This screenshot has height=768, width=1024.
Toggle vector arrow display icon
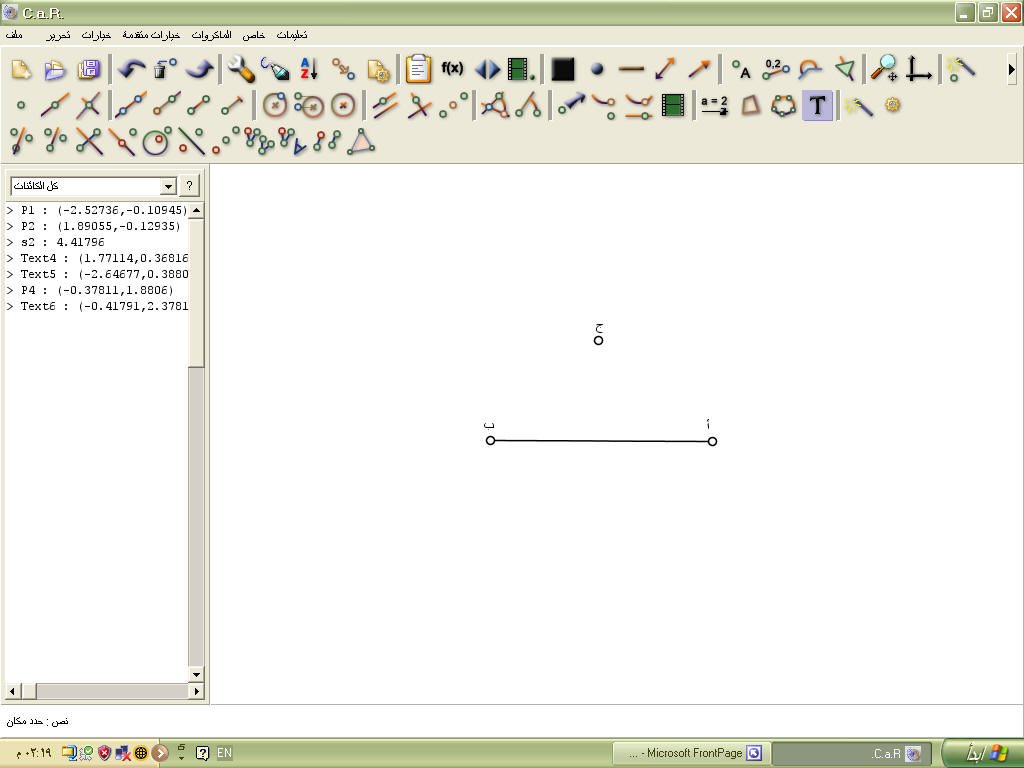point(699,69)
